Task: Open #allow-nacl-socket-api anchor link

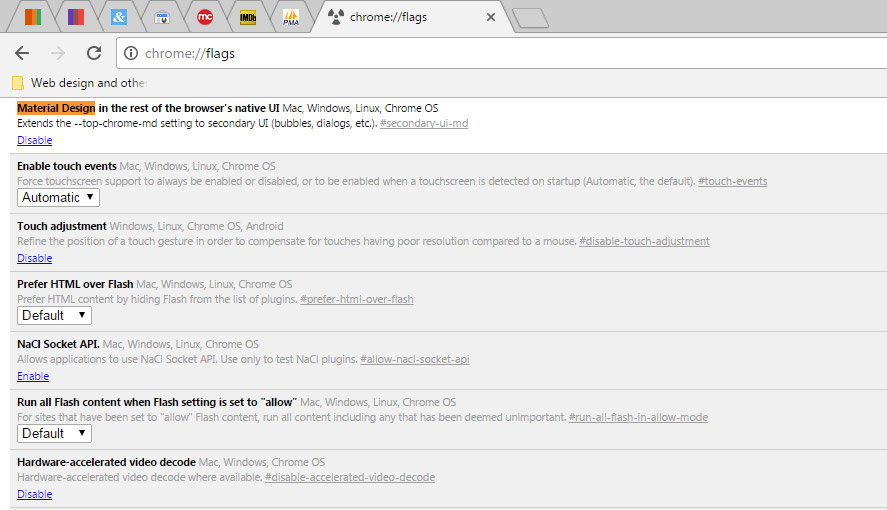Action: (x=415, y=359)
